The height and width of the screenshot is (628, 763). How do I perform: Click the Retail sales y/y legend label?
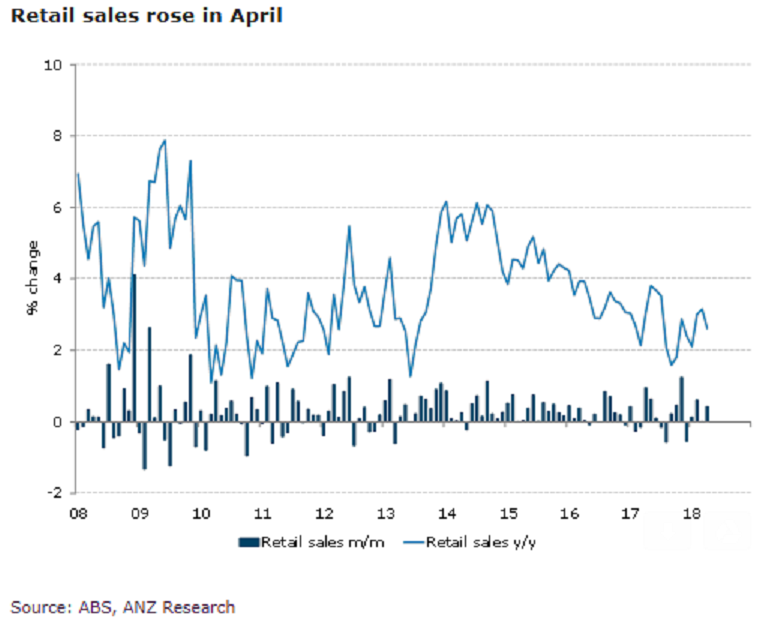pos(480,542)
